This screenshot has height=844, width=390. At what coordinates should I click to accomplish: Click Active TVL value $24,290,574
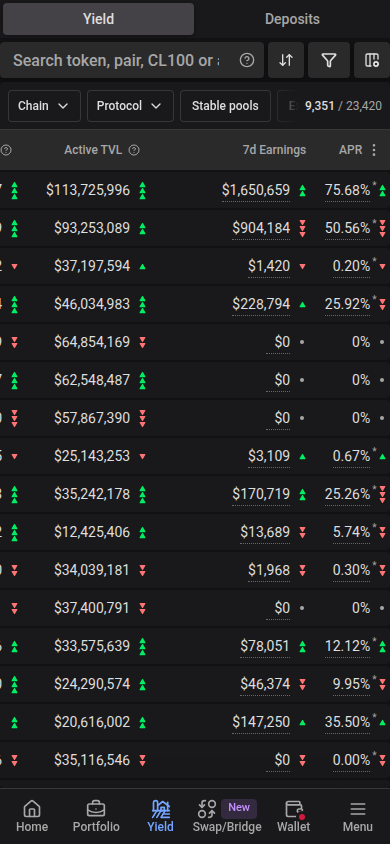click(92, 684)
